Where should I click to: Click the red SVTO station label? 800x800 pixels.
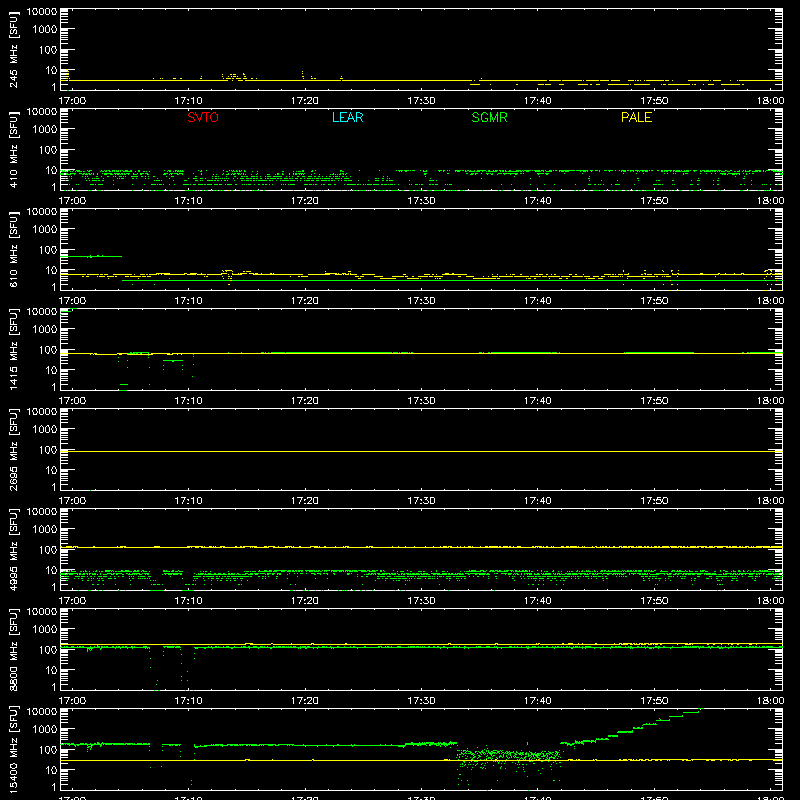203,117
